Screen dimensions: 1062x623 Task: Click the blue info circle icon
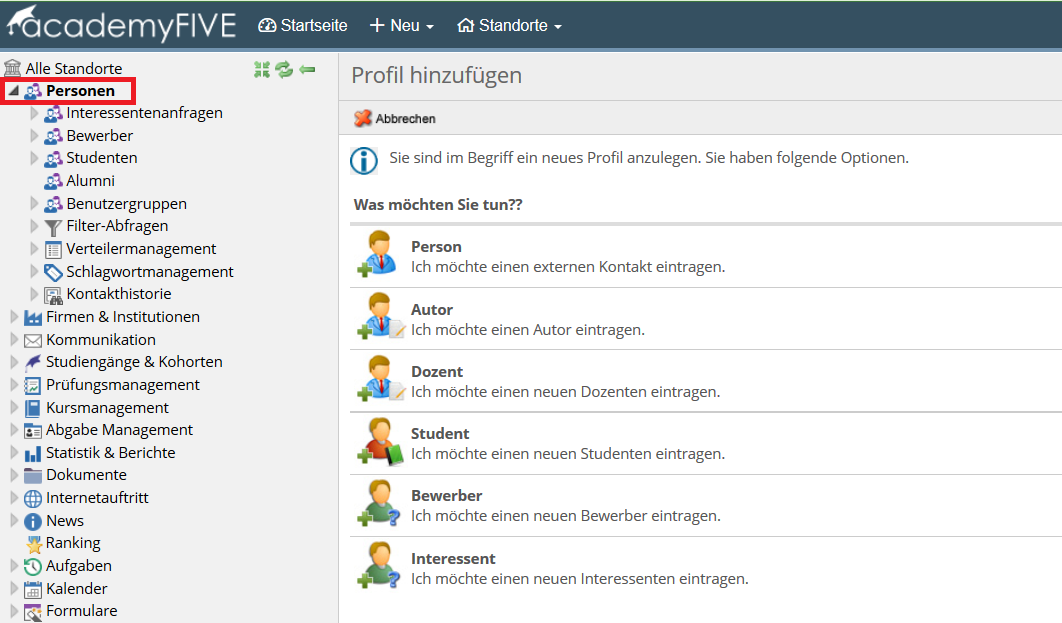364,161
